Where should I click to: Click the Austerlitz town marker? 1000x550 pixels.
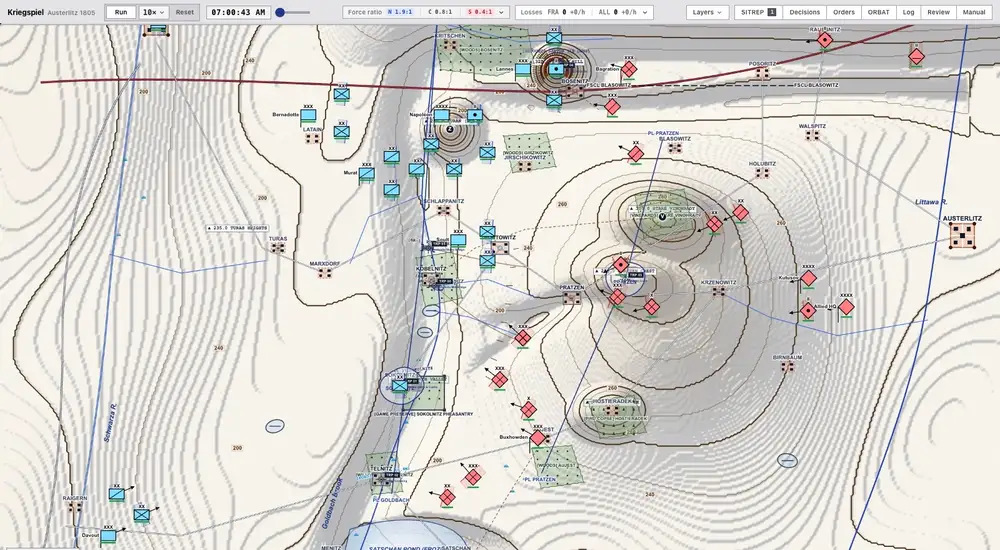(962, 236)
